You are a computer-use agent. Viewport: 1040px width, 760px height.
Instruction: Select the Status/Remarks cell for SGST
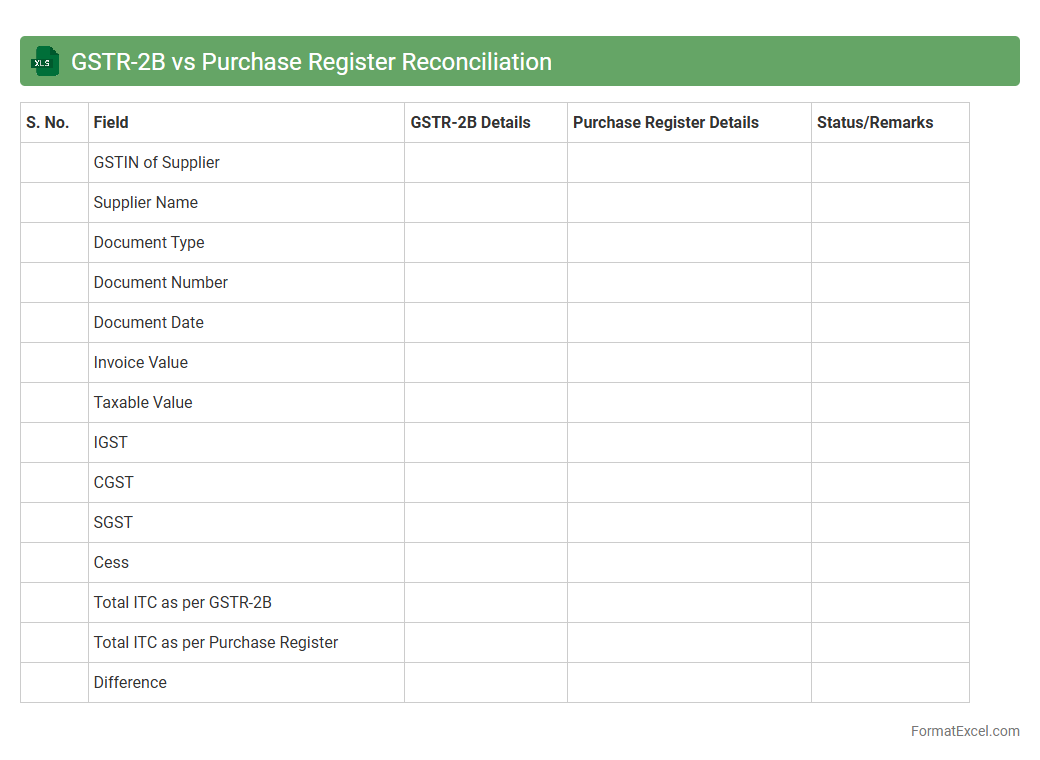click(x=890, y=523)
